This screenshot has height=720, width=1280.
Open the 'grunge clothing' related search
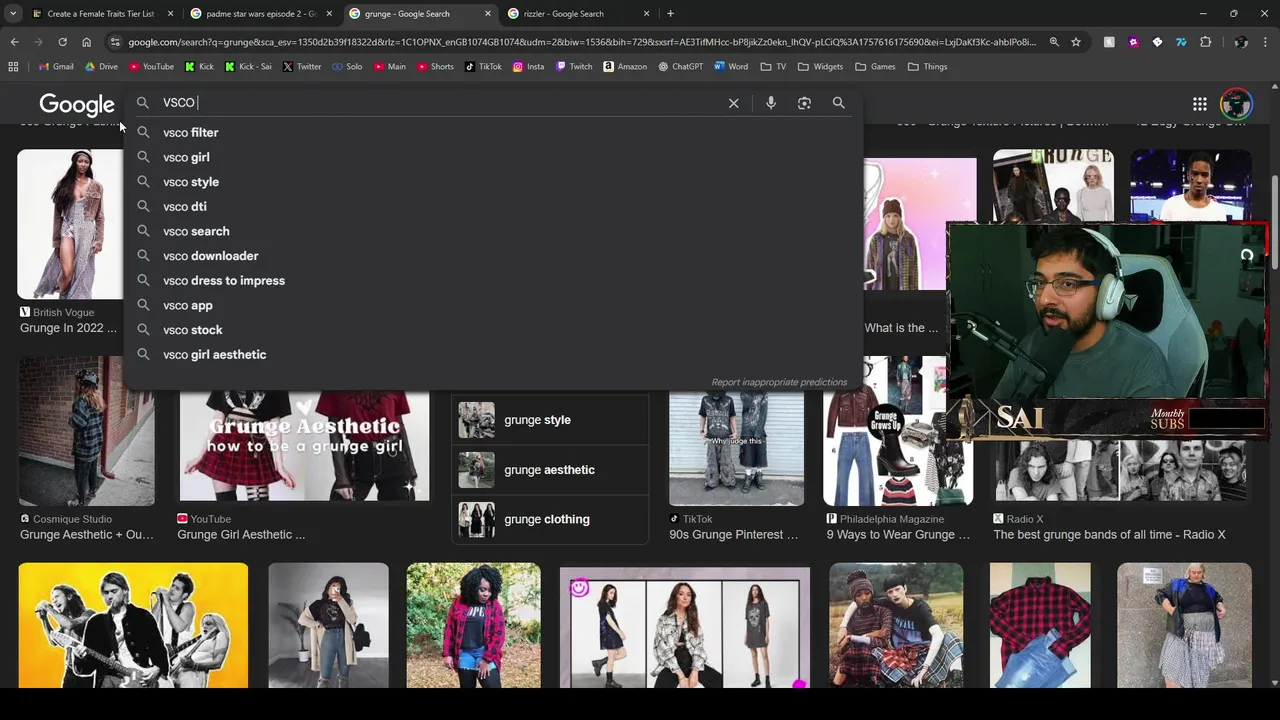click(x=551, y=520)
